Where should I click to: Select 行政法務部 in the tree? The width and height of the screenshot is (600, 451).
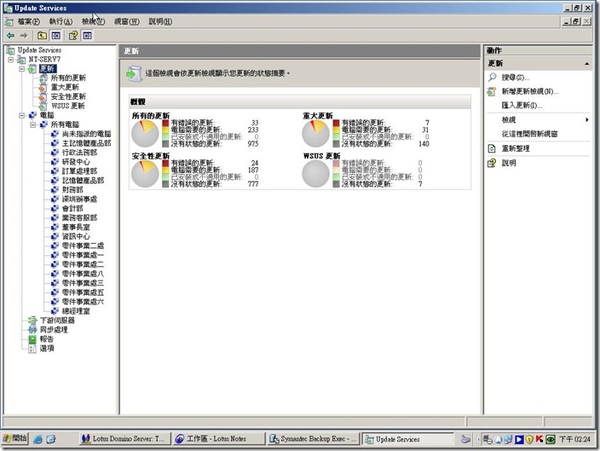80,153
